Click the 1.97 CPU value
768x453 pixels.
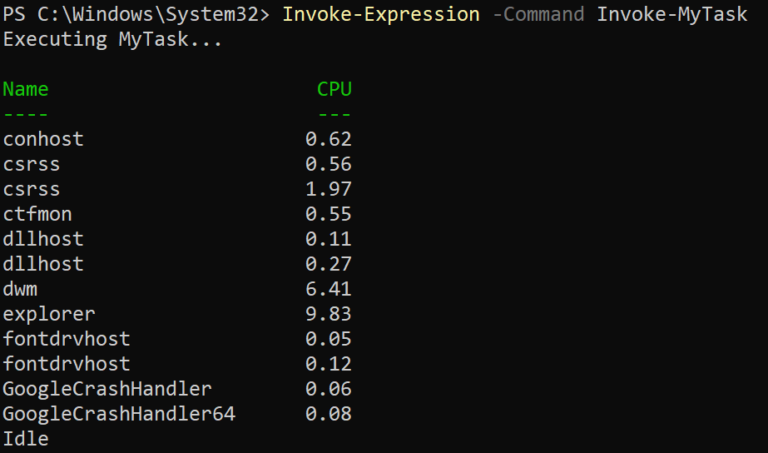(x=328, y=190)
